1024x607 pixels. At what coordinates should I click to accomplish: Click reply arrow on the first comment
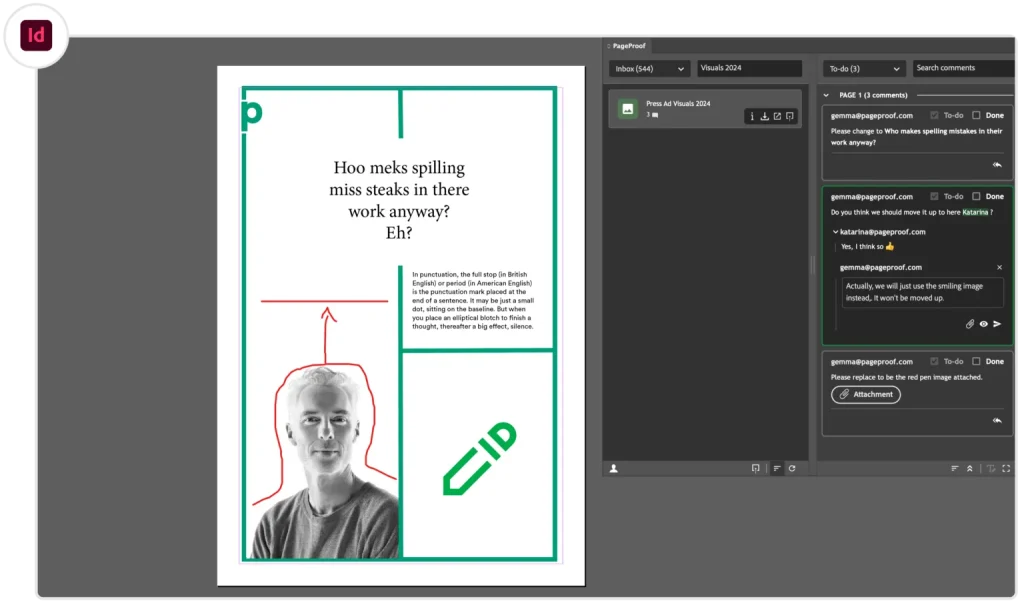(996, 165)
